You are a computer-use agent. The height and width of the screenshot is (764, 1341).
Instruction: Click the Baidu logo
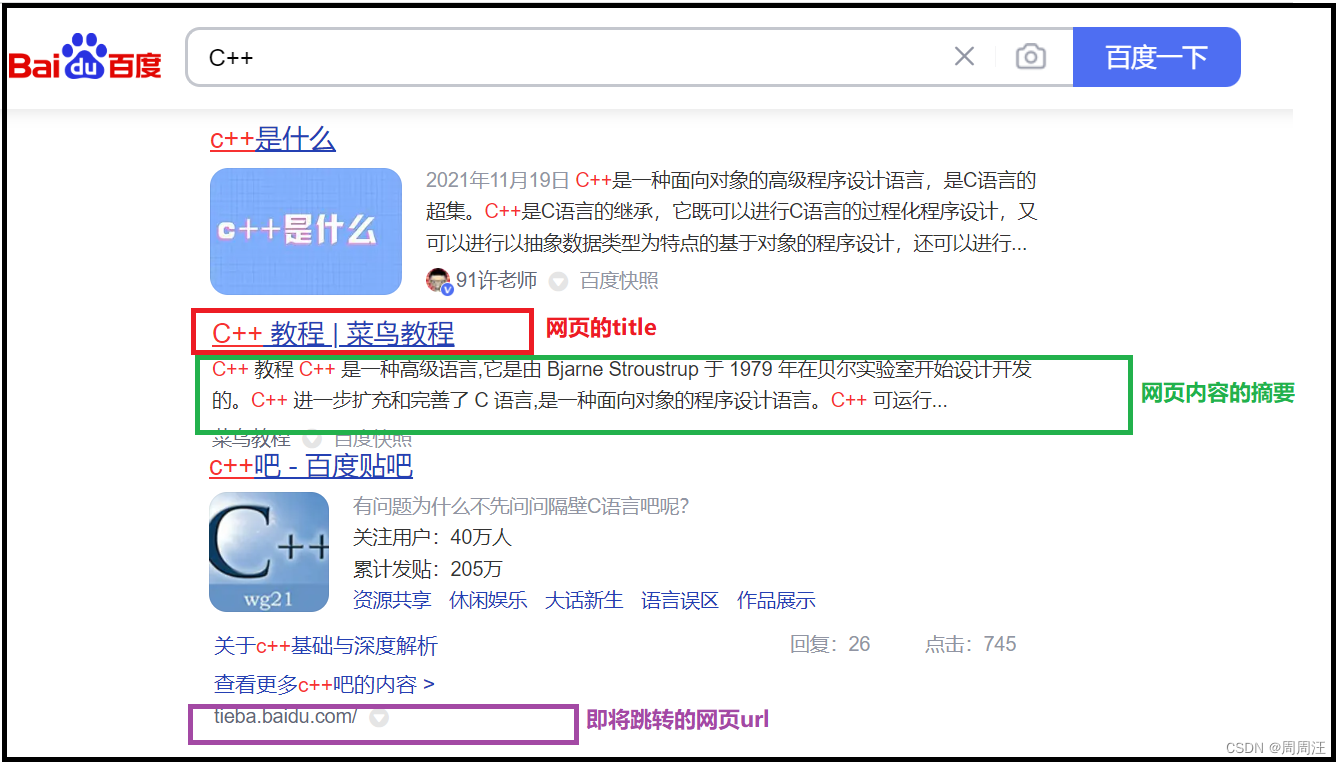85,57
